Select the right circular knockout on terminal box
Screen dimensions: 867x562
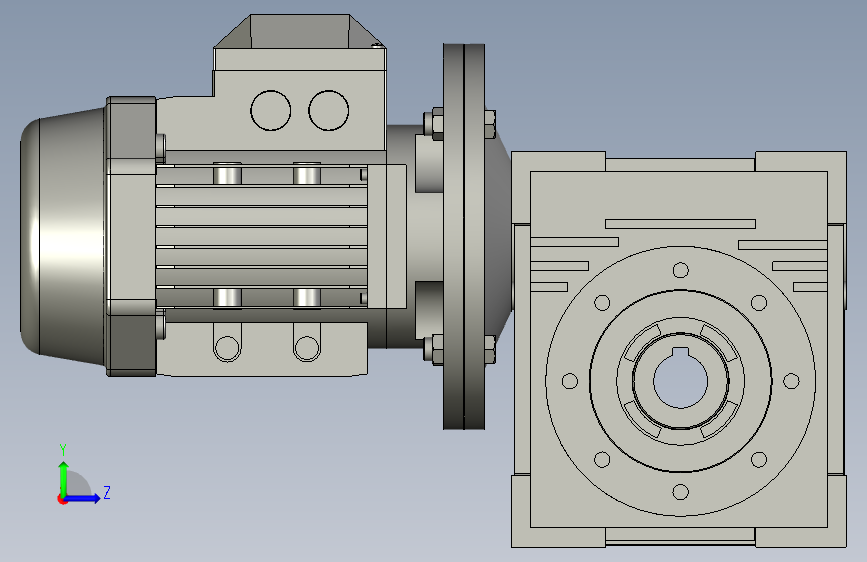click(328, 111)
